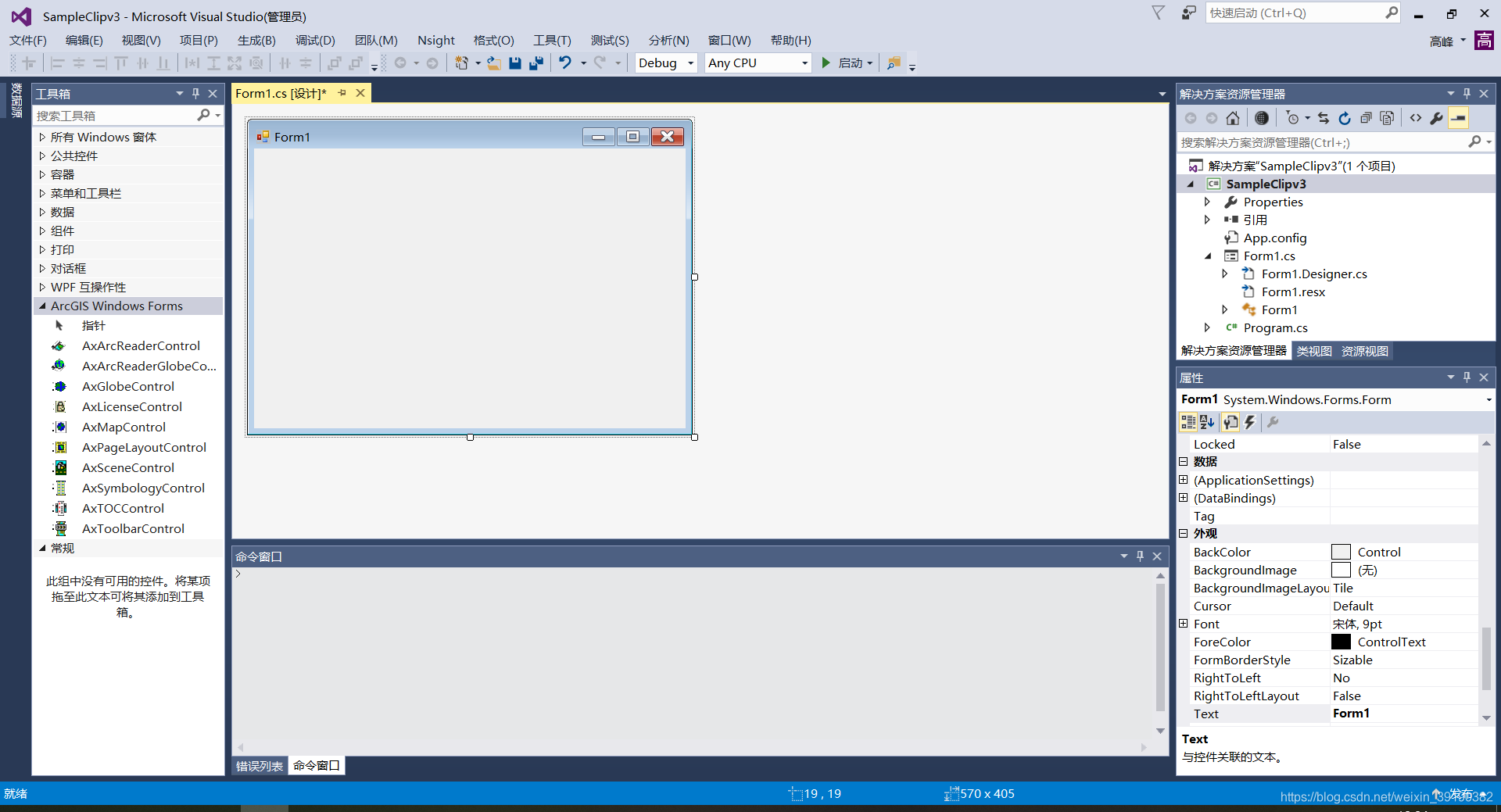Toggle pin on the command window

click(1140, 556)
